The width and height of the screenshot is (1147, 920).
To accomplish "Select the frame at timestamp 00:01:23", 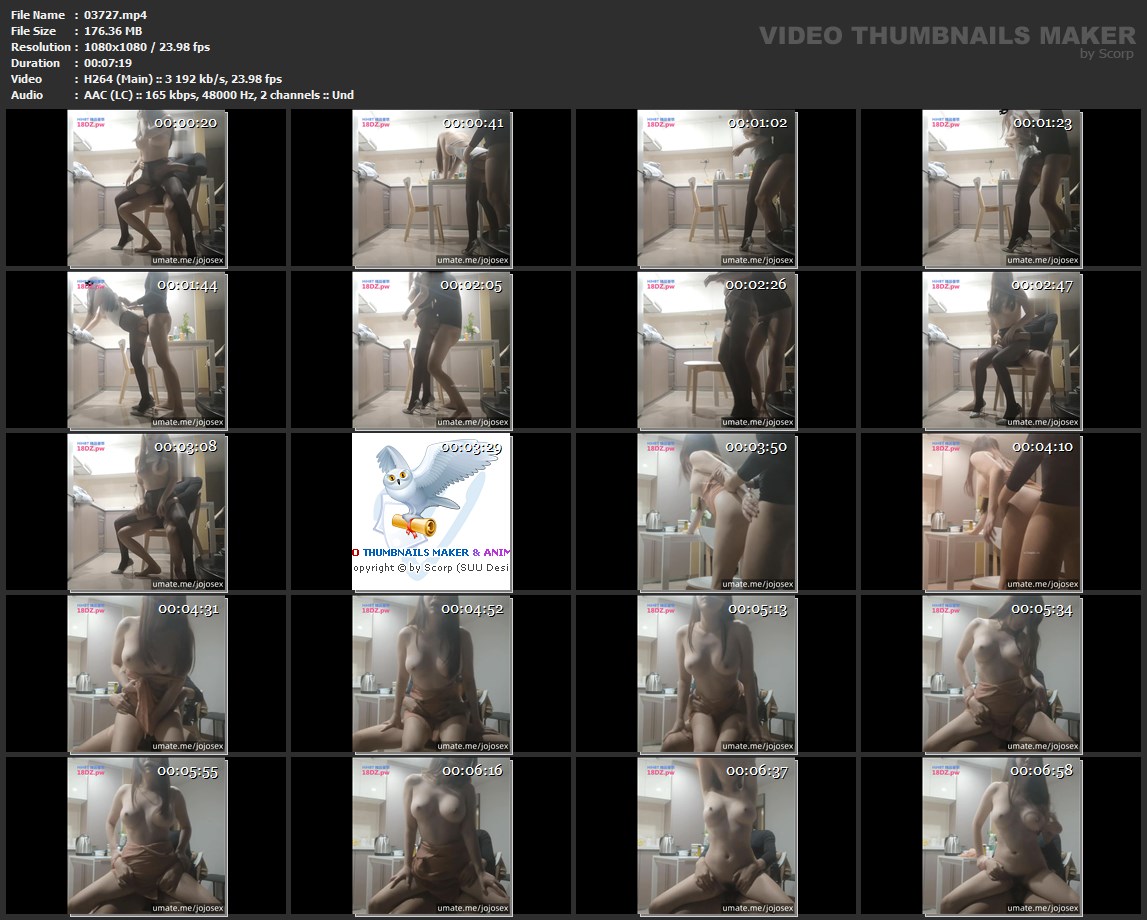I will pyautogui.click(x=1002, y=188).
